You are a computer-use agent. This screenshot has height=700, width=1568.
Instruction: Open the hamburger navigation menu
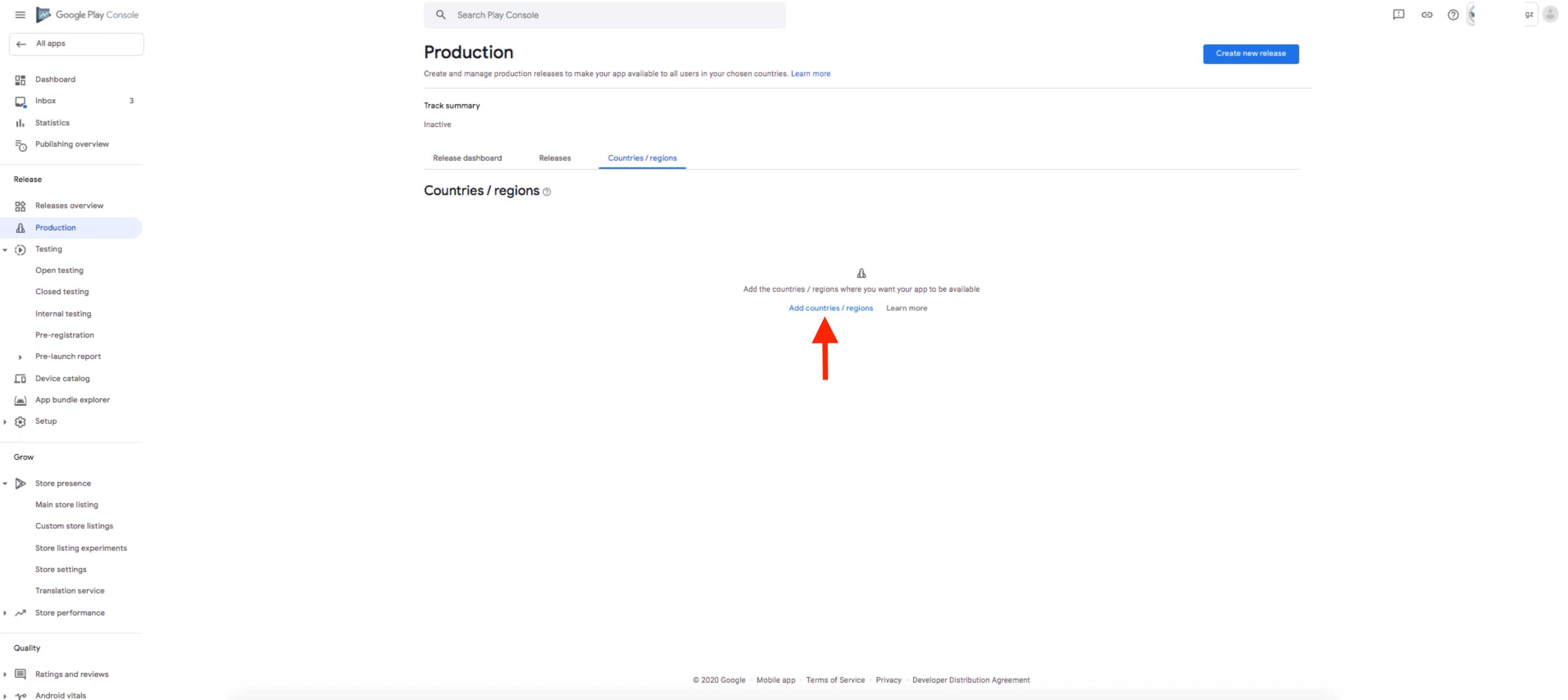point(20,15)
